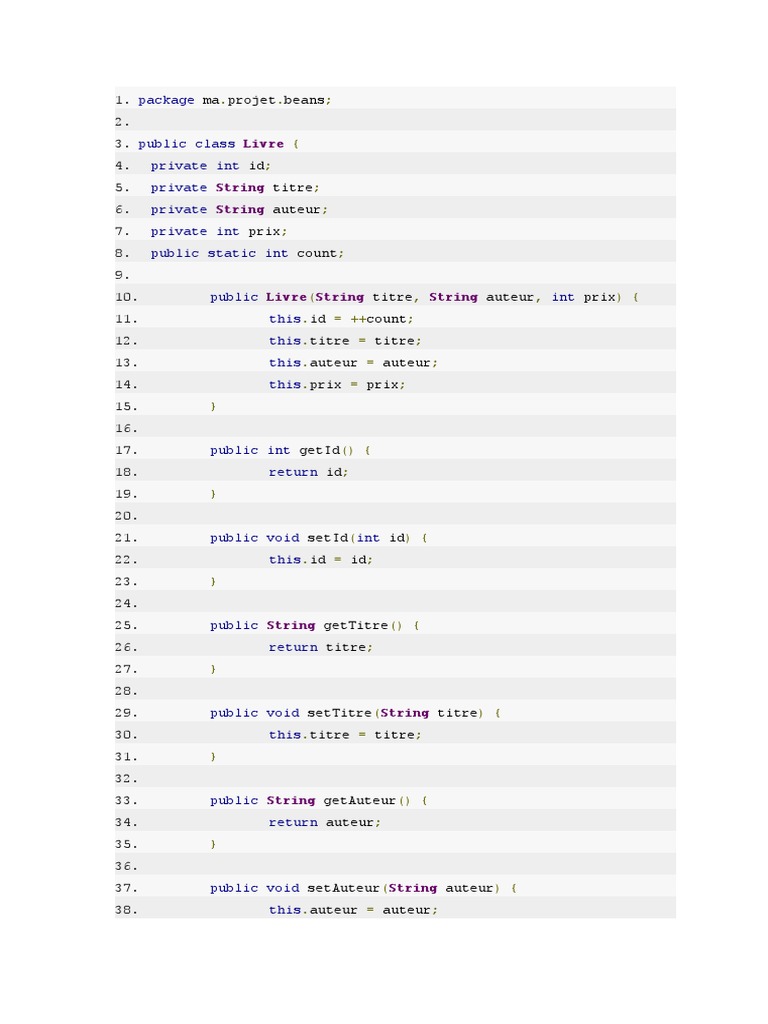
Task: Click closing brace on line 23
Action: tap(213, 582)
